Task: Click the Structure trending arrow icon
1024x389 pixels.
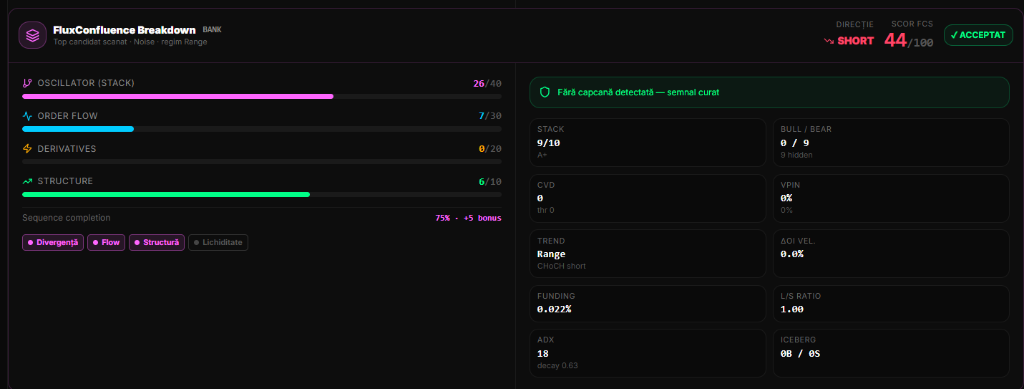Action: click(27, 181)
